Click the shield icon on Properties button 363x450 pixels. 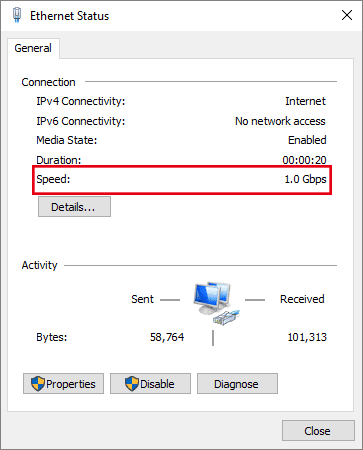pos(37,384)
